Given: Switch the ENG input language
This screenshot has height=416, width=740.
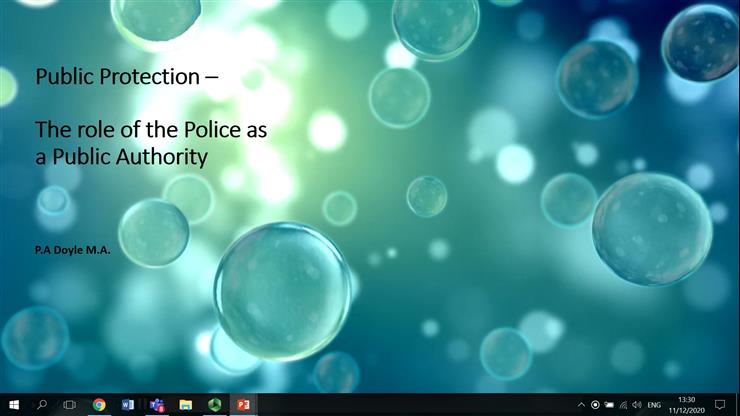Looking at the screenshot, I should (654, 405).
